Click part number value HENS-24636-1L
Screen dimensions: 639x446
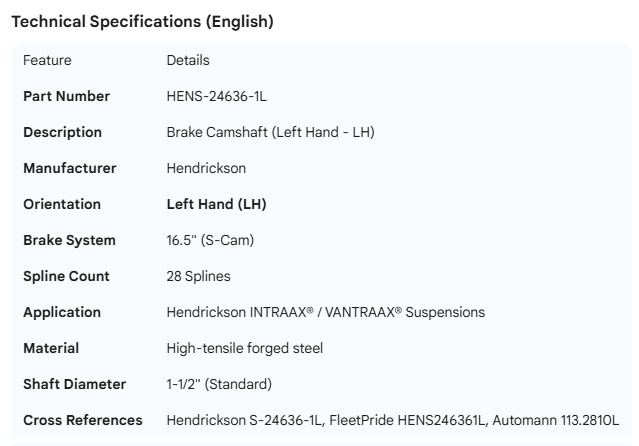click(x=216, y=96)
